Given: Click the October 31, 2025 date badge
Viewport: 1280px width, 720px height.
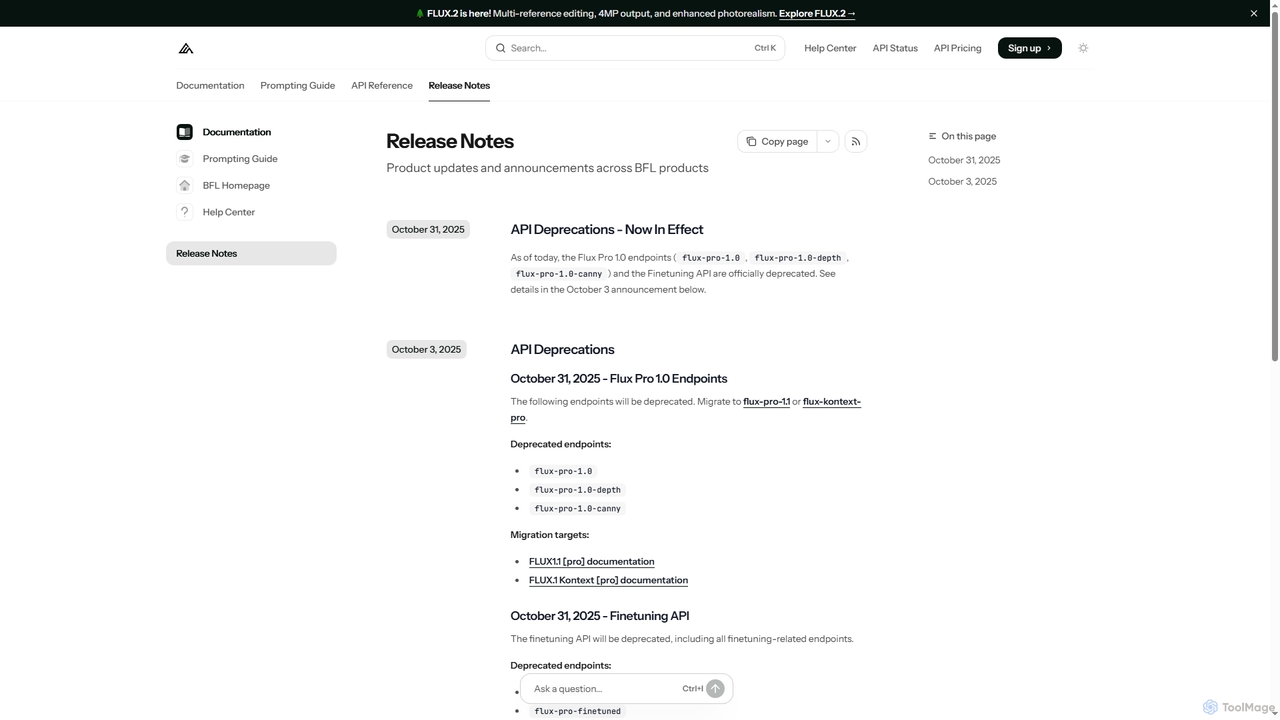Looking at the screenshot, I should coord(428,229).
